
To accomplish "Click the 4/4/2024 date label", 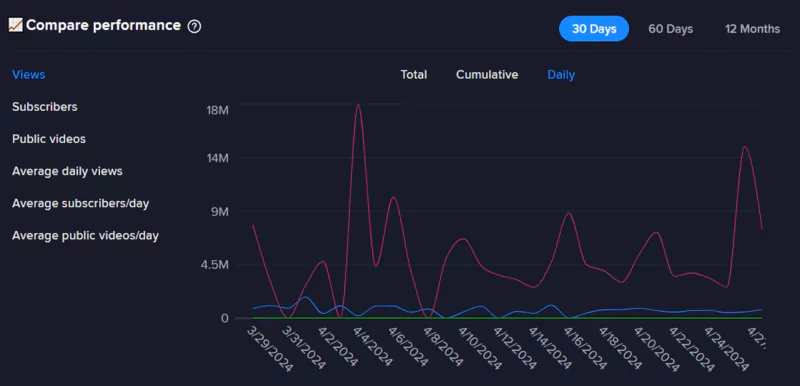I will (x=373, y=347).
